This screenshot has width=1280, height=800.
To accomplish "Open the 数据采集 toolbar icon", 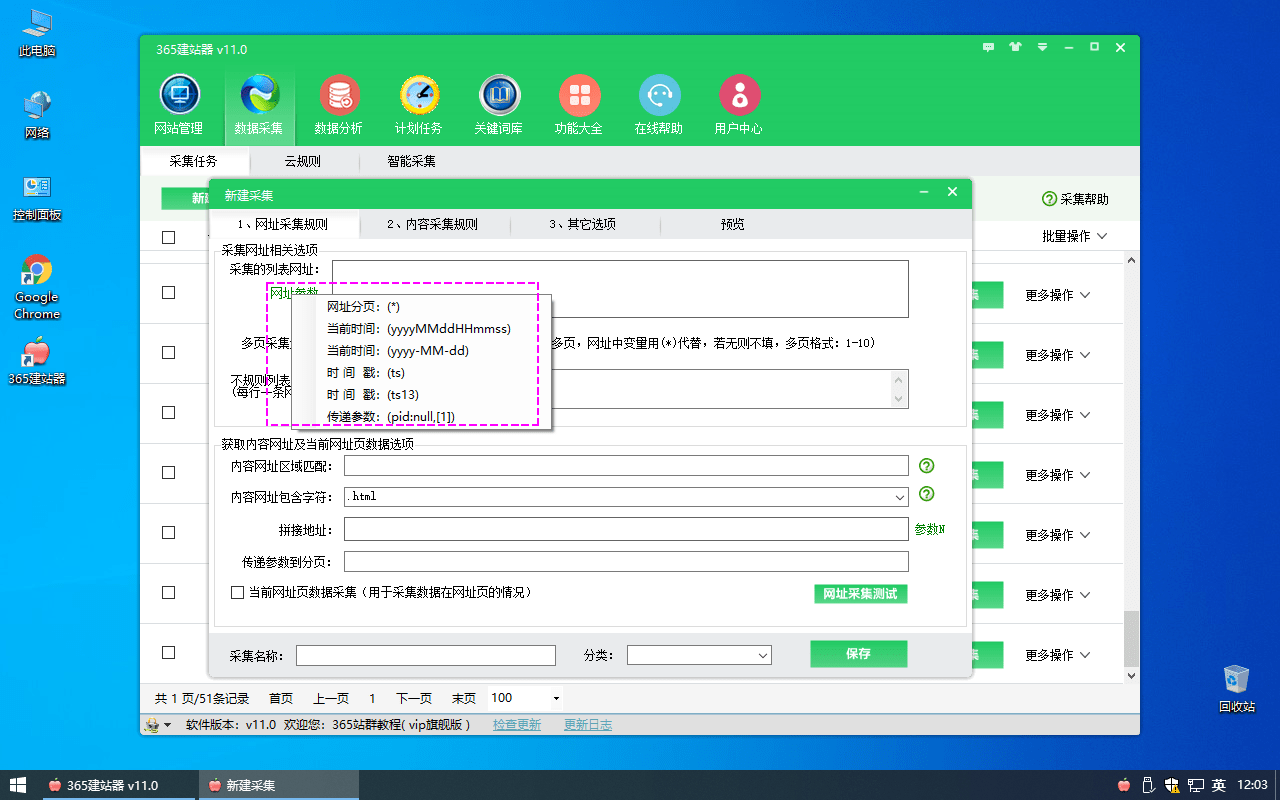I will (x=259, y=105).
